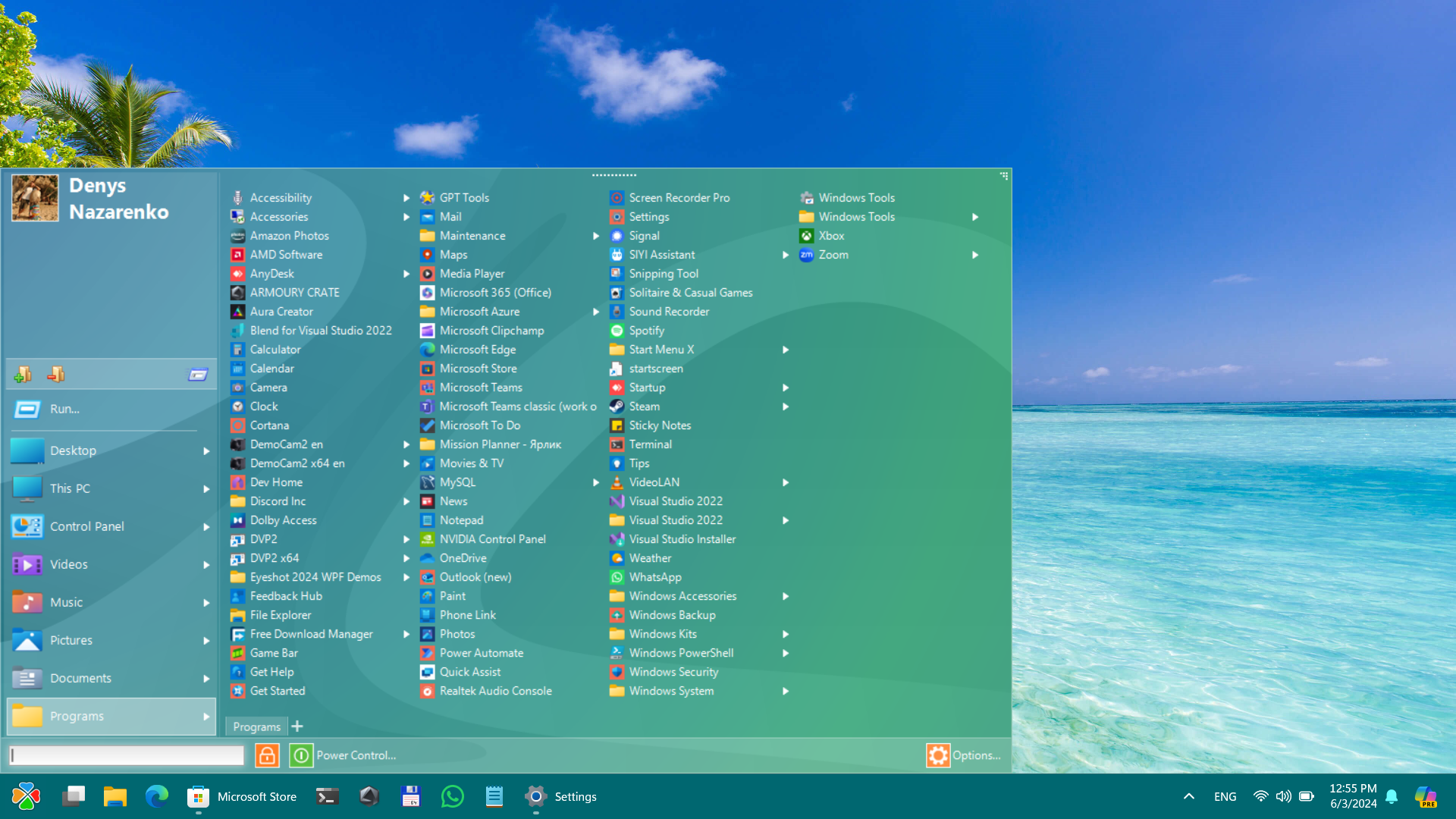Show hidden tray icons chevron
1456x819 pixels.
click(x=1189, y=796)
